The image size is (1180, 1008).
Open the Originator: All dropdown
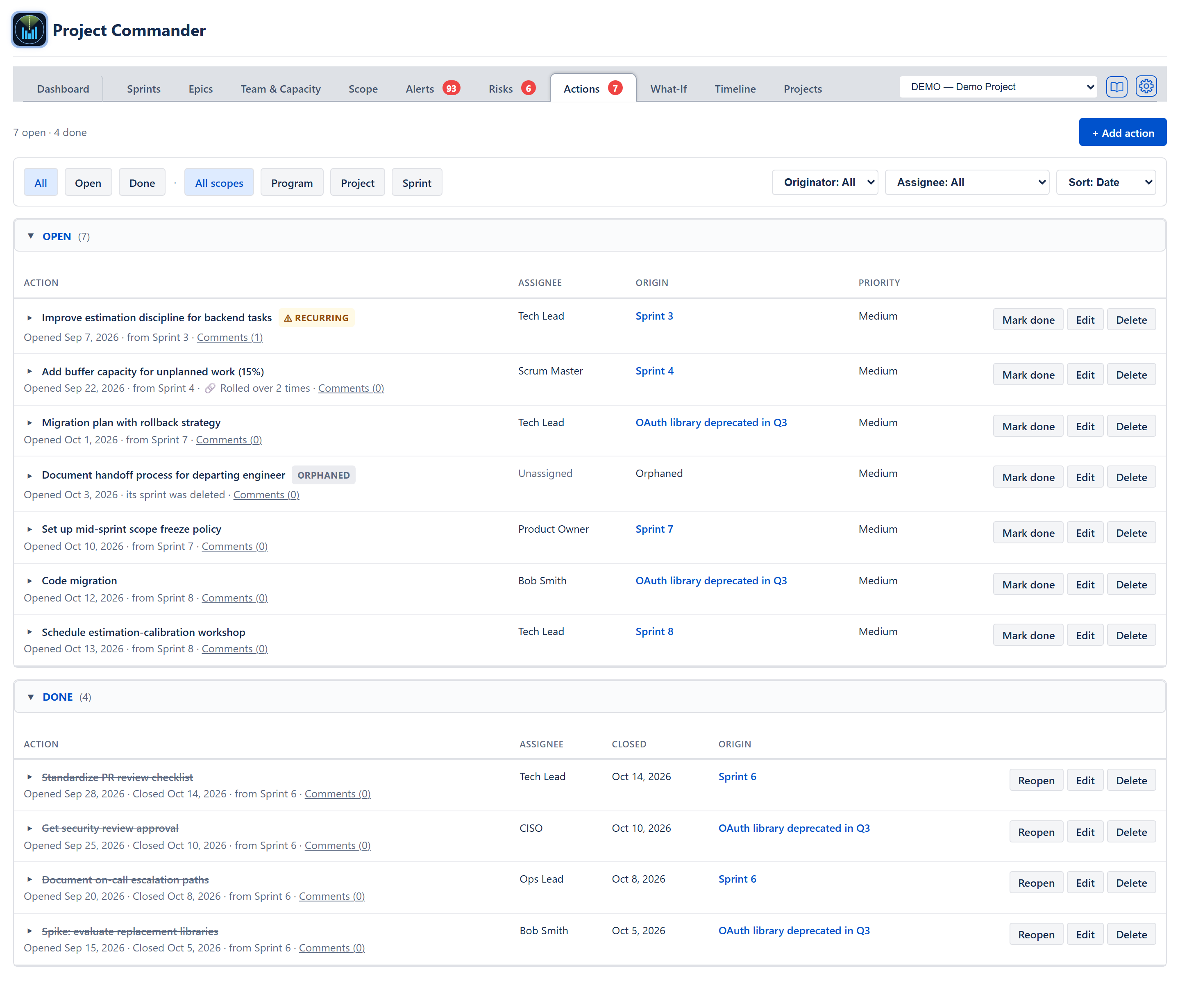825,182
